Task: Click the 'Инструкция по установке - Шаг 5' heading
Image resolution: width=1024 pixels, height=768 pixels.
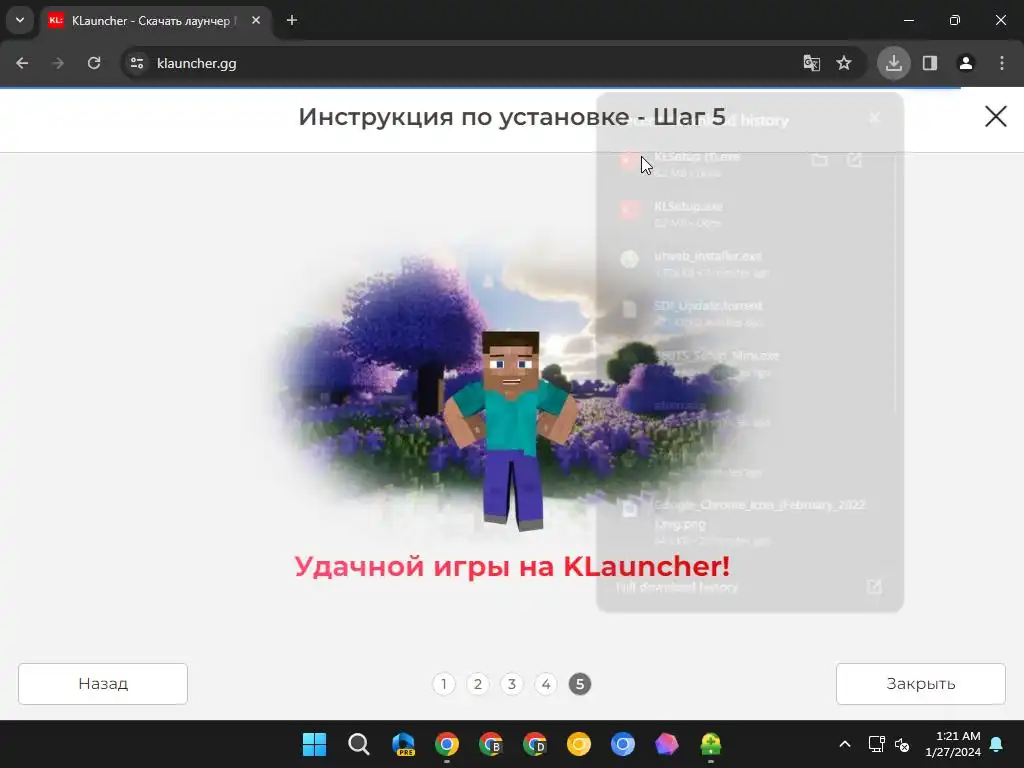Action: (x=512, y=117)
